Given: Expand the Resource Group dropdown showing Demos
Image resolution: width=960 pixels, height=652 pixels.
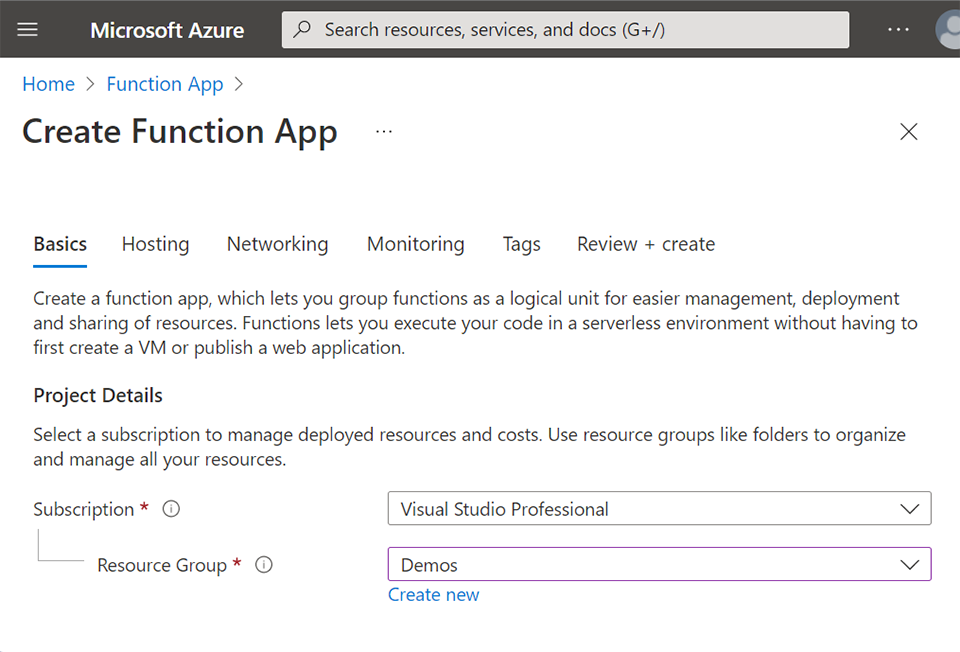Looking at the screenshot, I should tap(659, 565).
